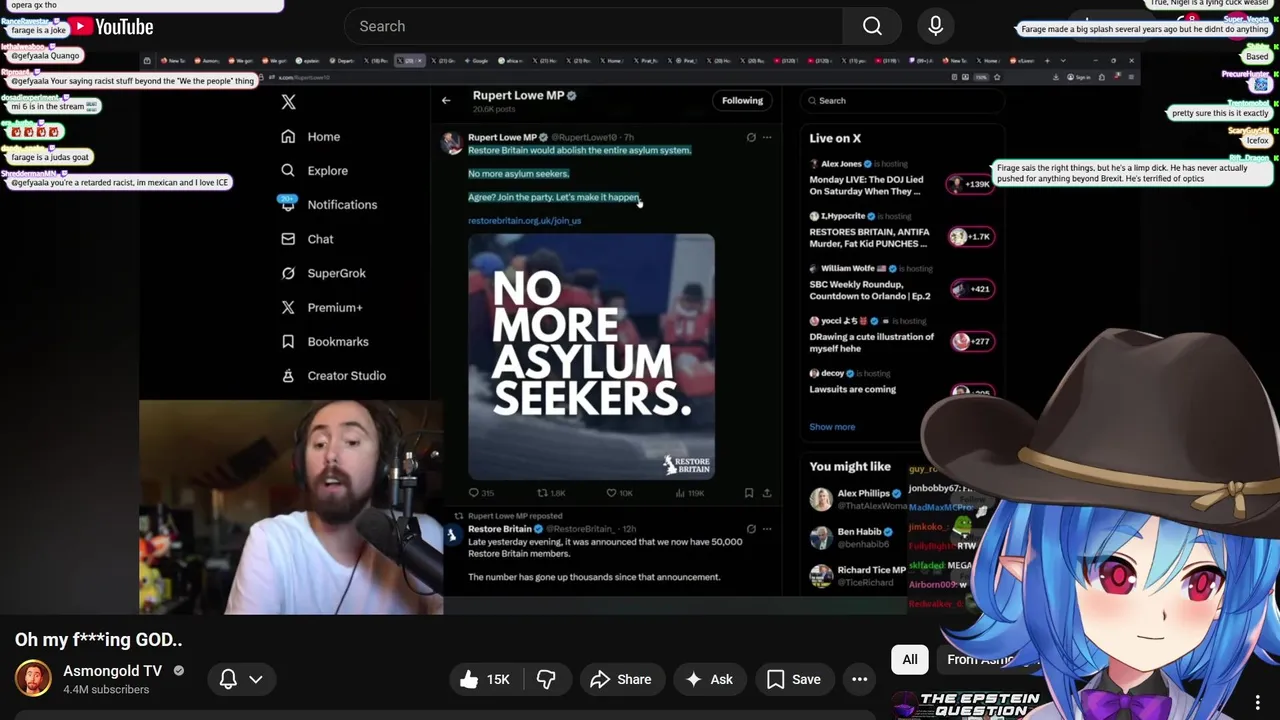1280x720 pixels.
Task: Open the NO MORE ASYLUM SEEKERS tweet image
Action: (x=591, y=357)
